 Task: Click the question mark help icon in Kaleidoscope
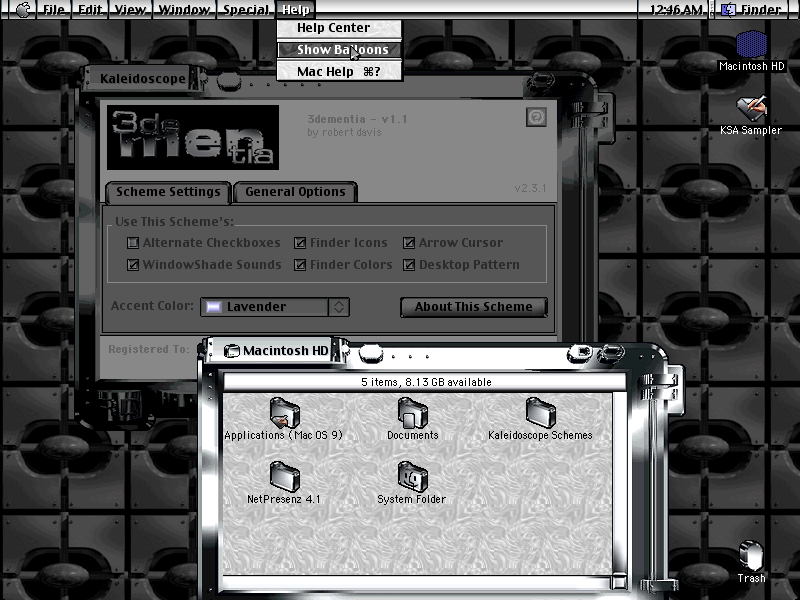[536, 117]
